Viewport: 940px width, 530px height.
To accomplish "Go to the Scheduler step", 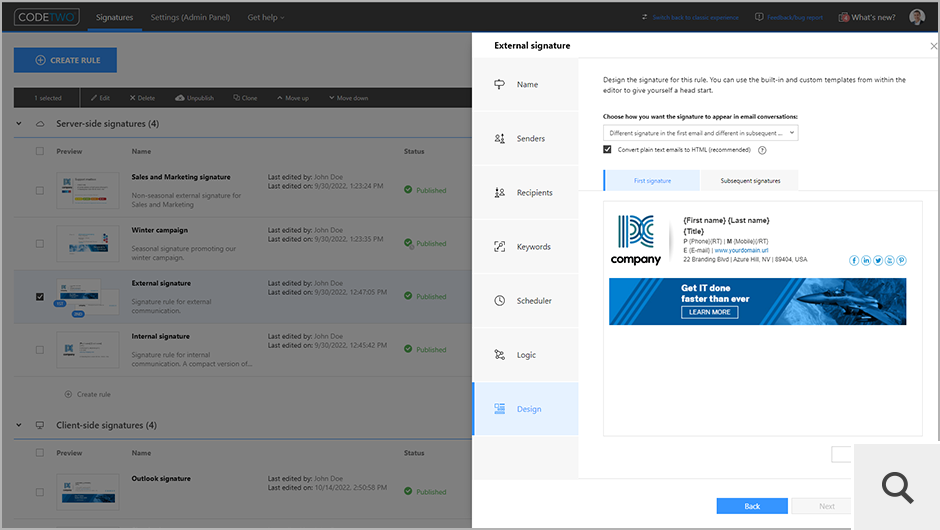I will (x=525, y=300).
